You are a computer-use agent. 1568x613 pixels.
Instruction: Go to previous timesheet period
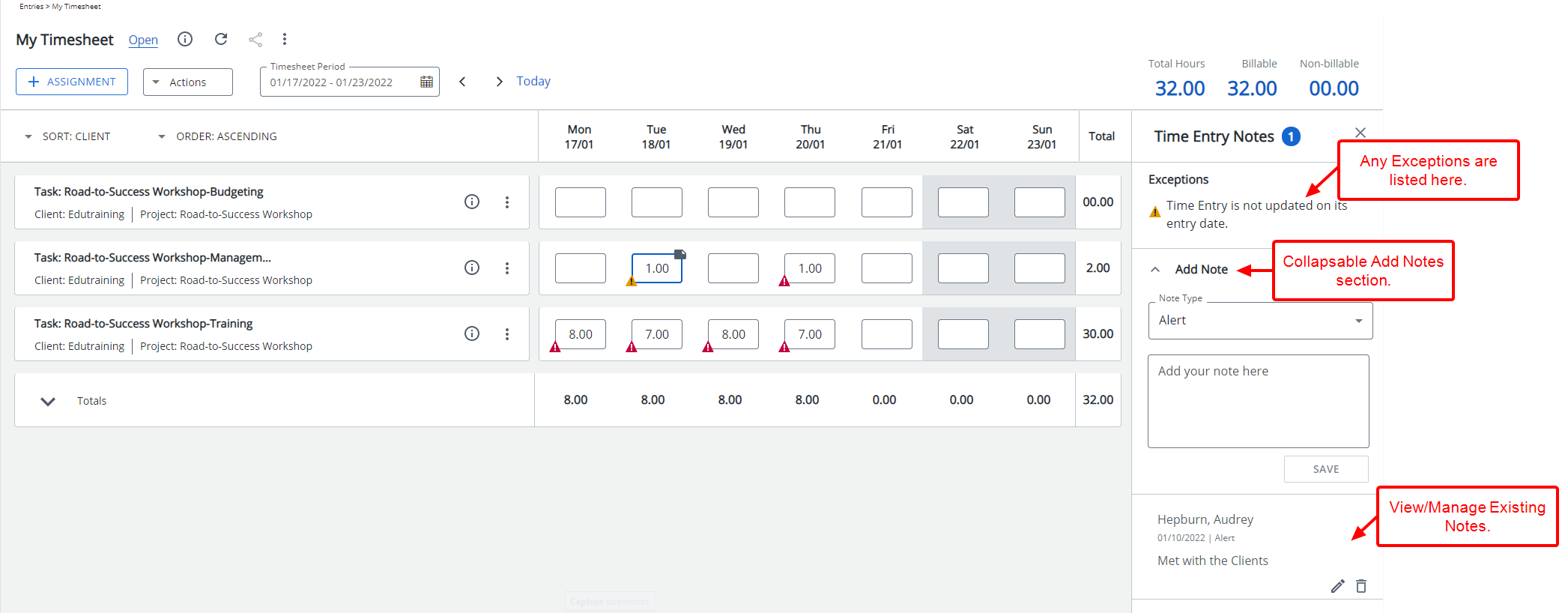[463, 82]
